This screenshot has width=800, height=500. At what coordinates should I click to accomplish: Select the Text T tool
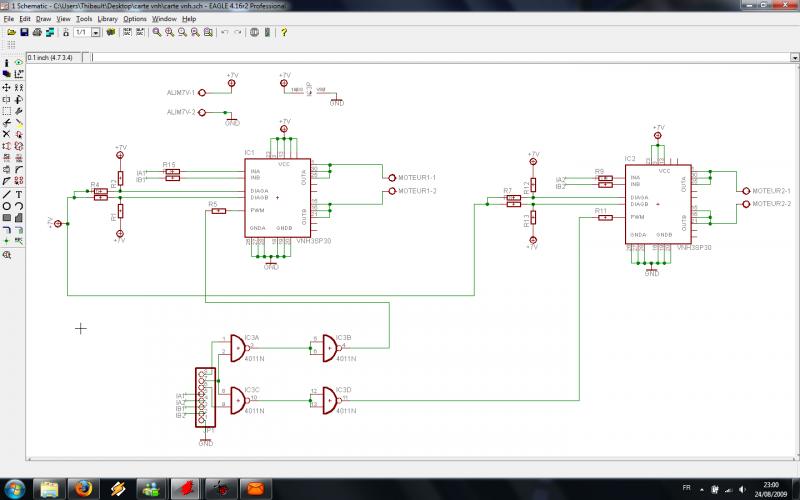[19, 194]
